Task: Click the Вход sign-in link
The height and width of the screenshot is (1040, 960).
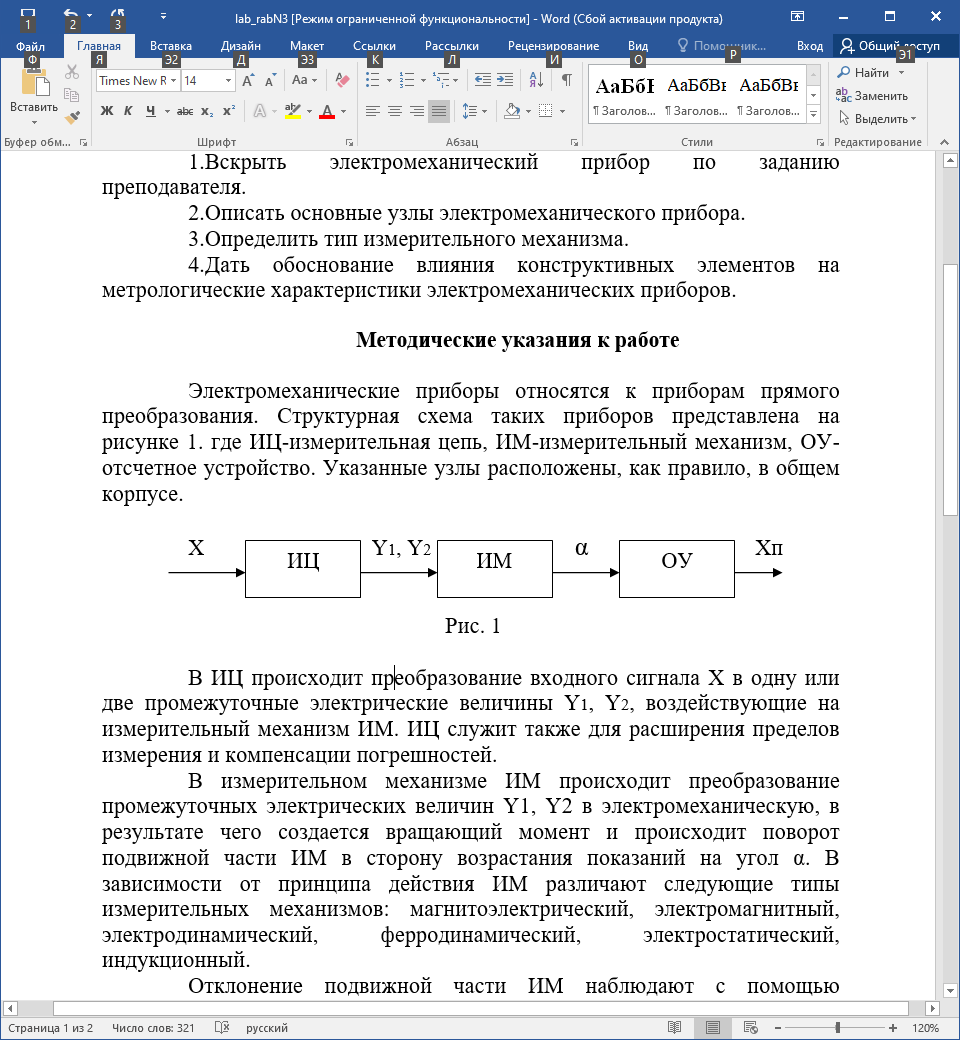Action: click(809, 46)
